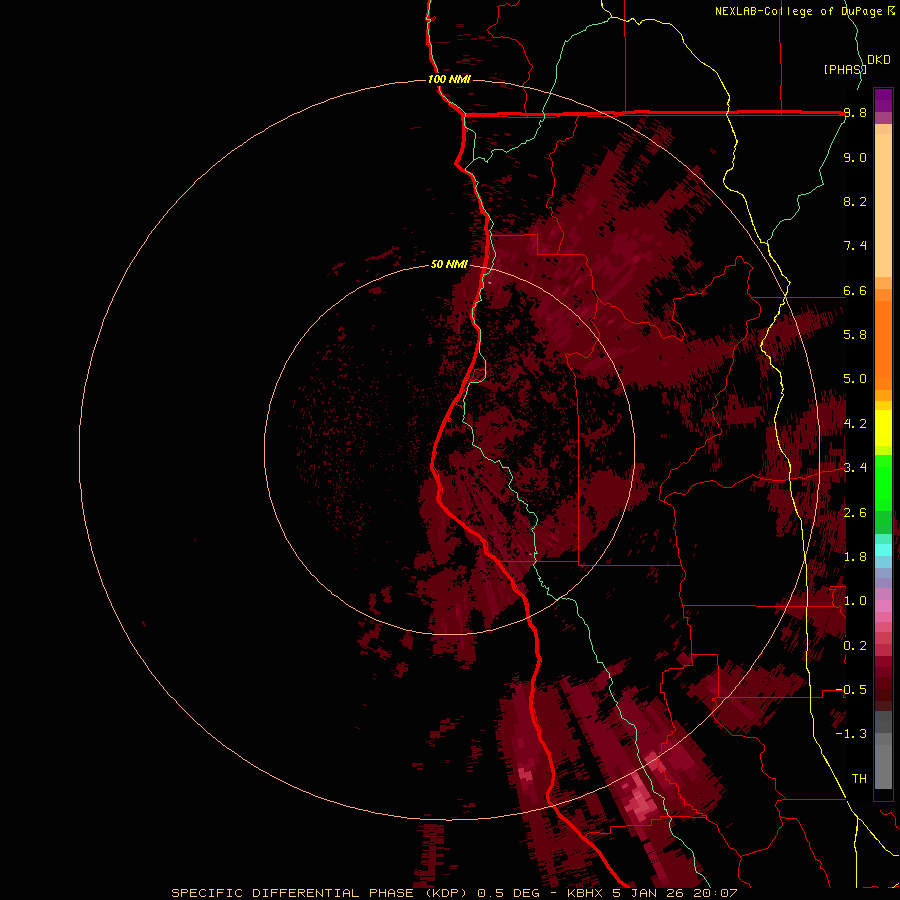Select the 2.6 scale label
This screenshot has width=900, height=900.
(855, 512)
